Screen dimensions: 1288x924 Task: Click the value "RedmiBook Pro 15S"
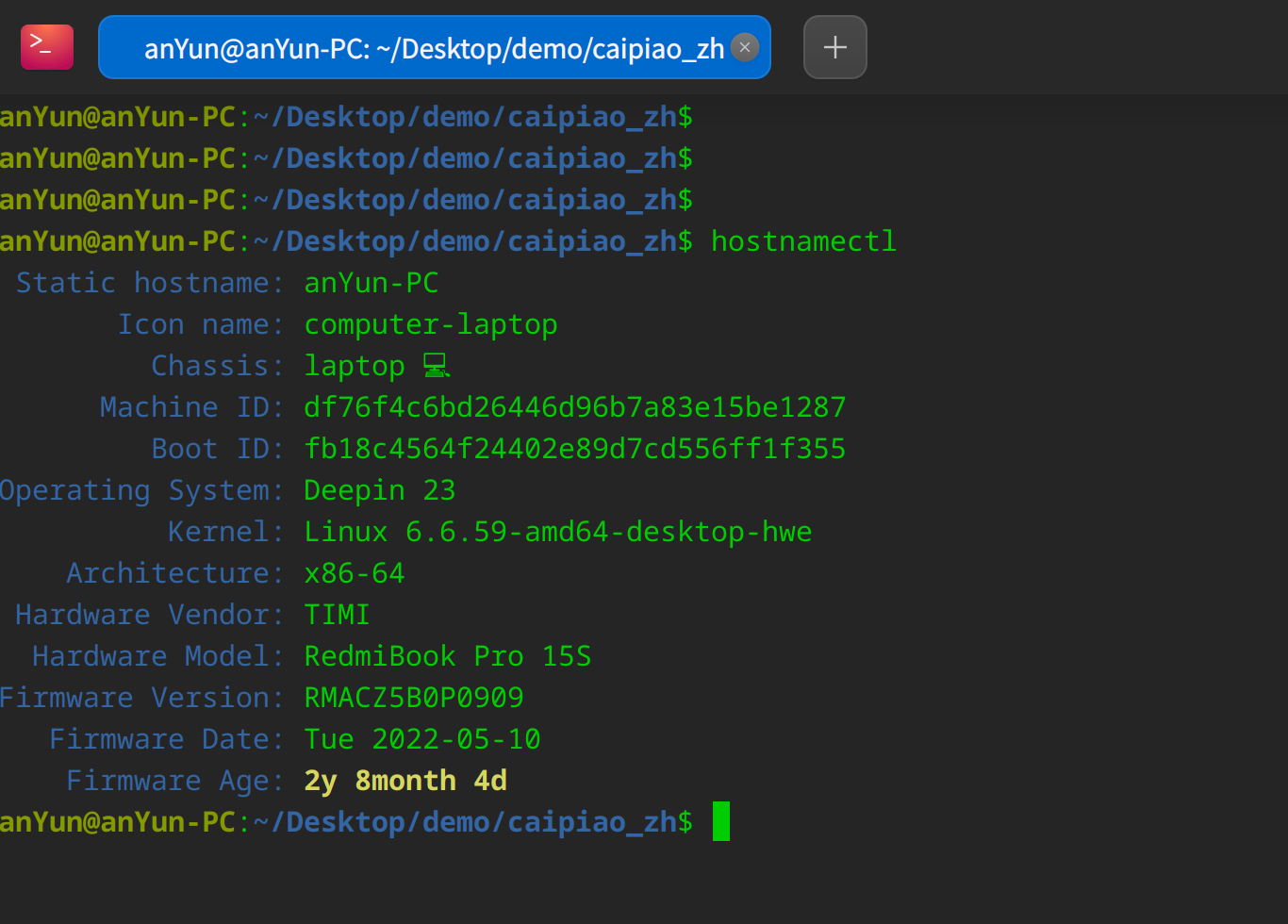(x=448, y=656)
